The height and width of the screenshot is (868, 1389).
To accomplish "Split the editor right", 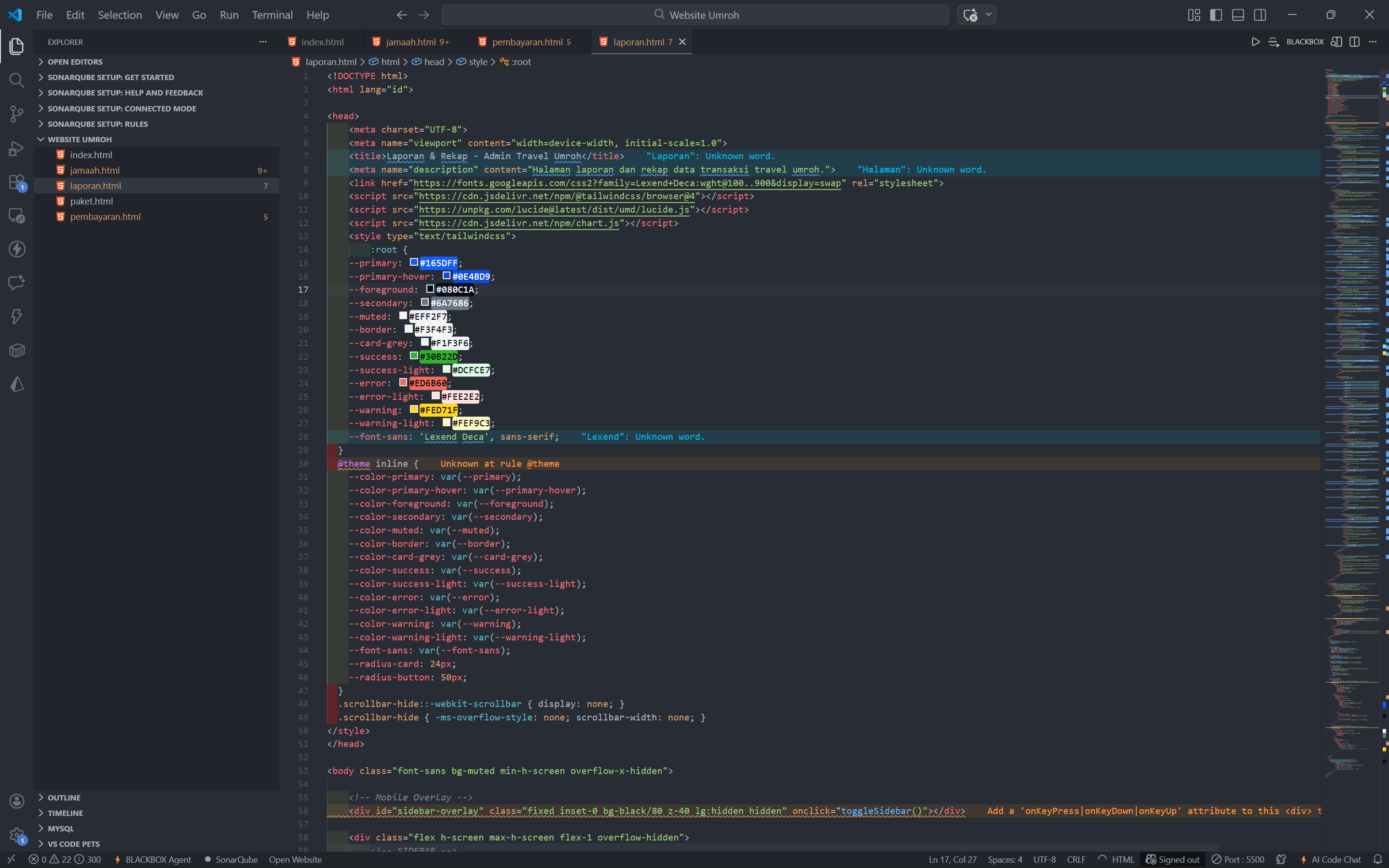I will pyautogui.click(x=1355, y=42).
